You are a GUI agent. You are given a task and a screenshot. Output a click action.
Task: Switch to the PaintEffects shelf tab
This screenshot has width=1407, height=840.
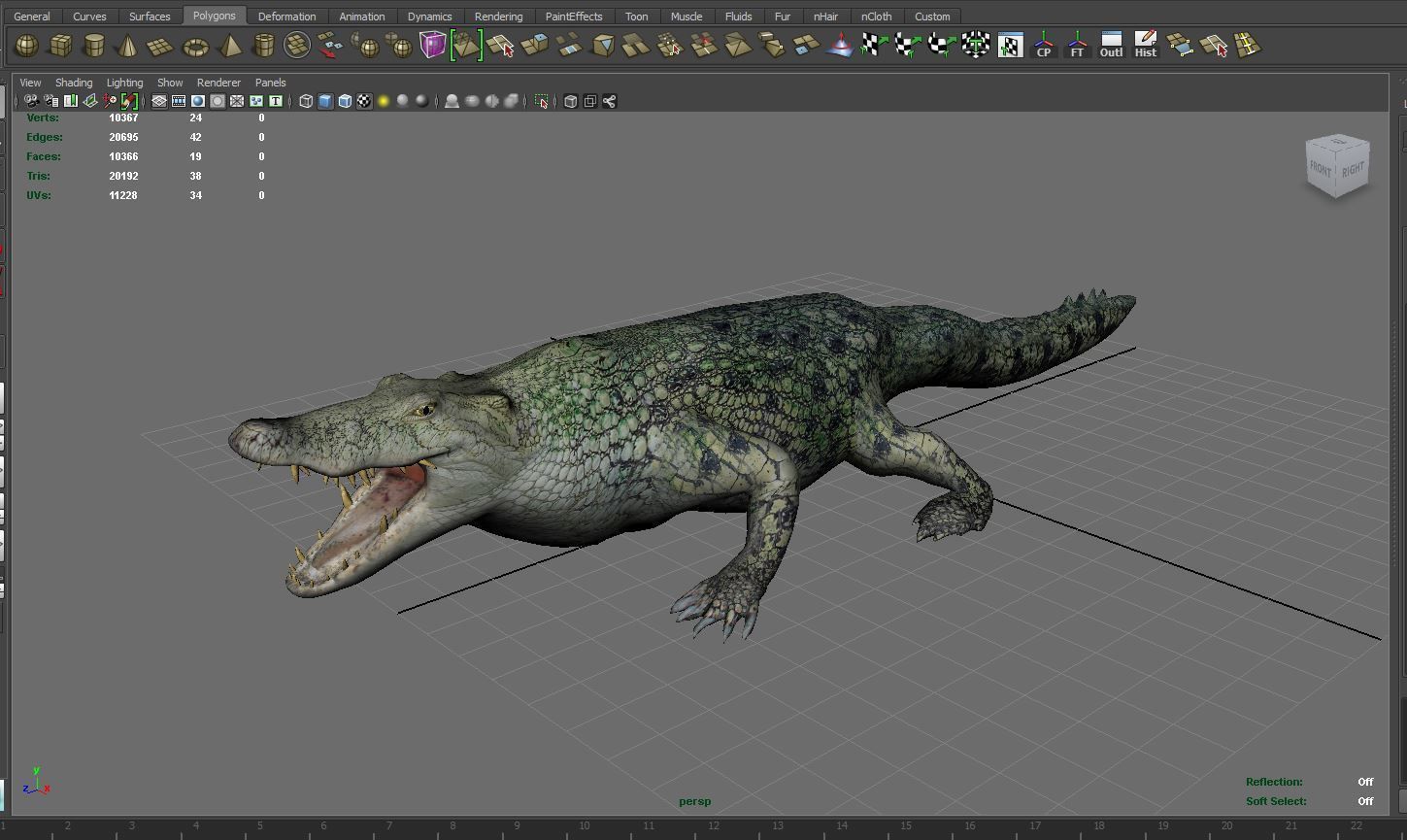pyautogui.click(x=573, y=17)
